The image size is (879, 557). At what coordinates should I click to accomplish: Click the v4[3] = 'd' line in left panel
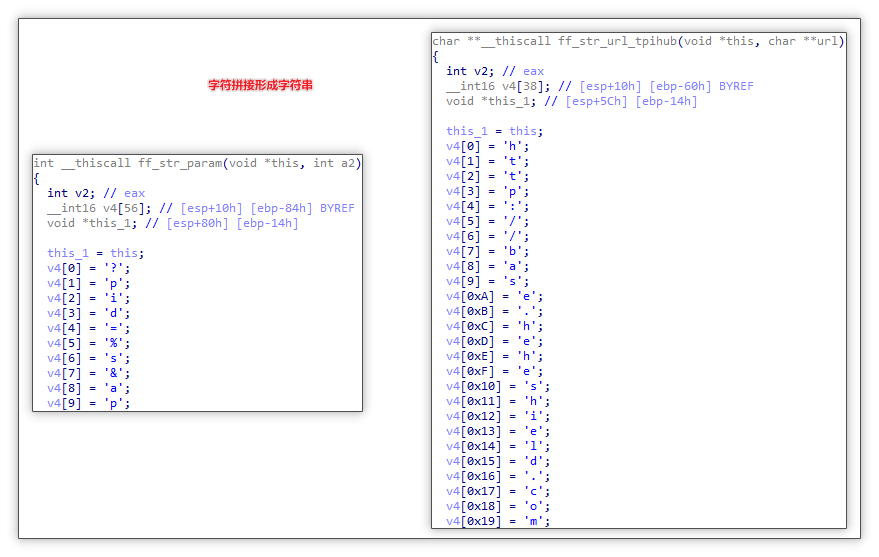89,313
